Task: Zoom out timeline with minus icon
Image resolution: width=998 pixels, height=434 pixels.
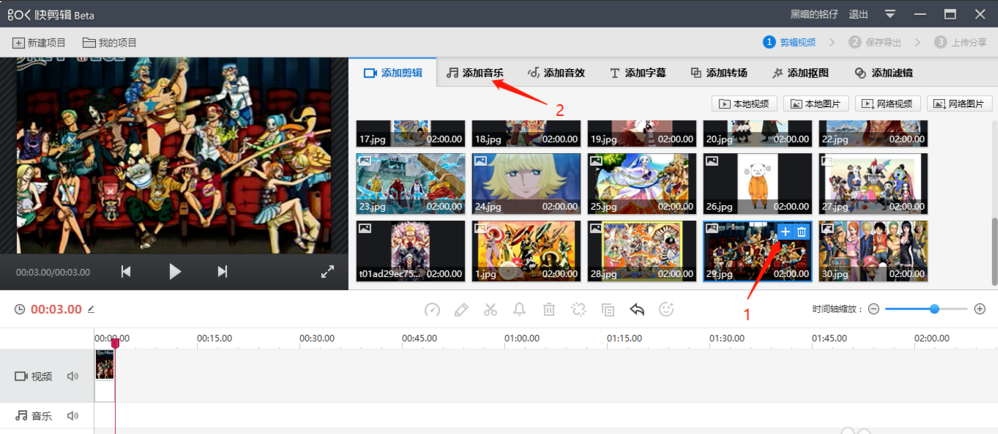Action: tap(874, 309)
